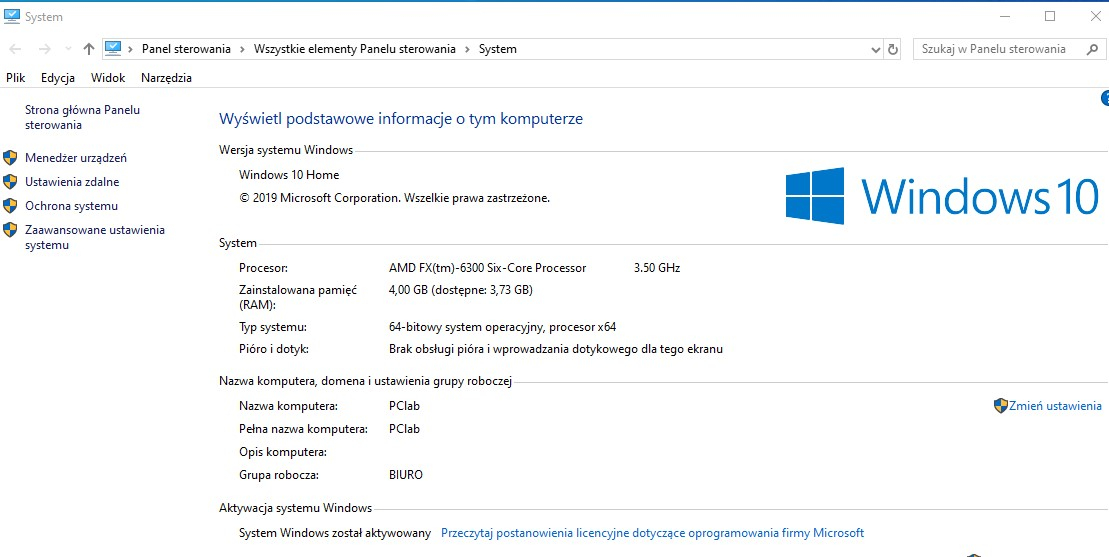Expand chevron after Wszystkie elementy Panelu sterowania
Viewport: 1109px width, 557px height.
(x=467, y=49)
